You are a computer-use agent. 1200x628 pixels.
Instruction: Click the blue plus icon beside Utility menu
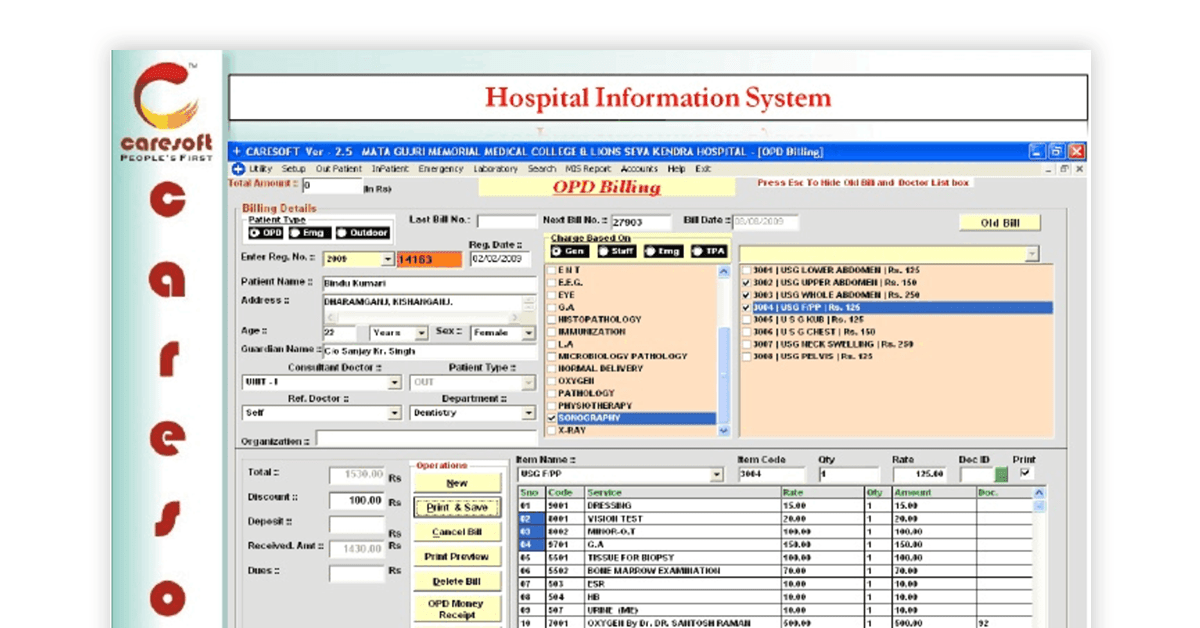pyautogui.click(x=238, y=169)
